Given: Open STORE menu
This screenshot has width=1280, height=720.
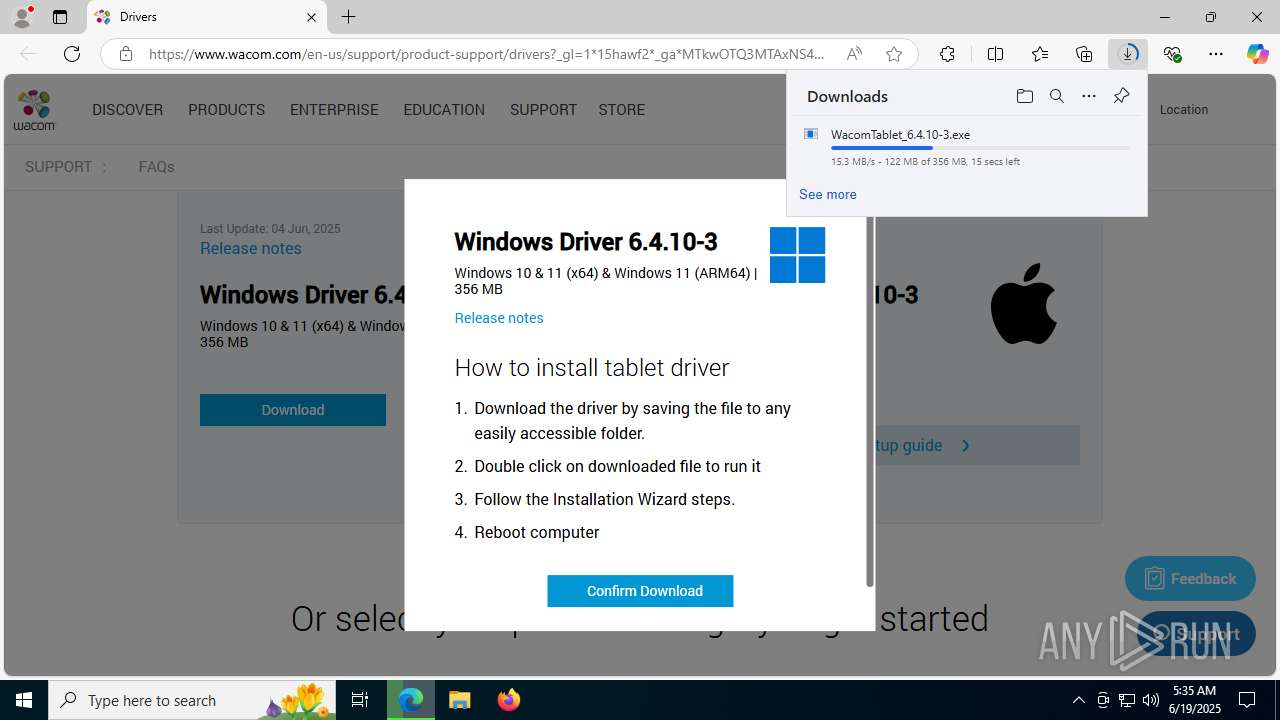Looking at the screenshot, I should tap(621, 110).
